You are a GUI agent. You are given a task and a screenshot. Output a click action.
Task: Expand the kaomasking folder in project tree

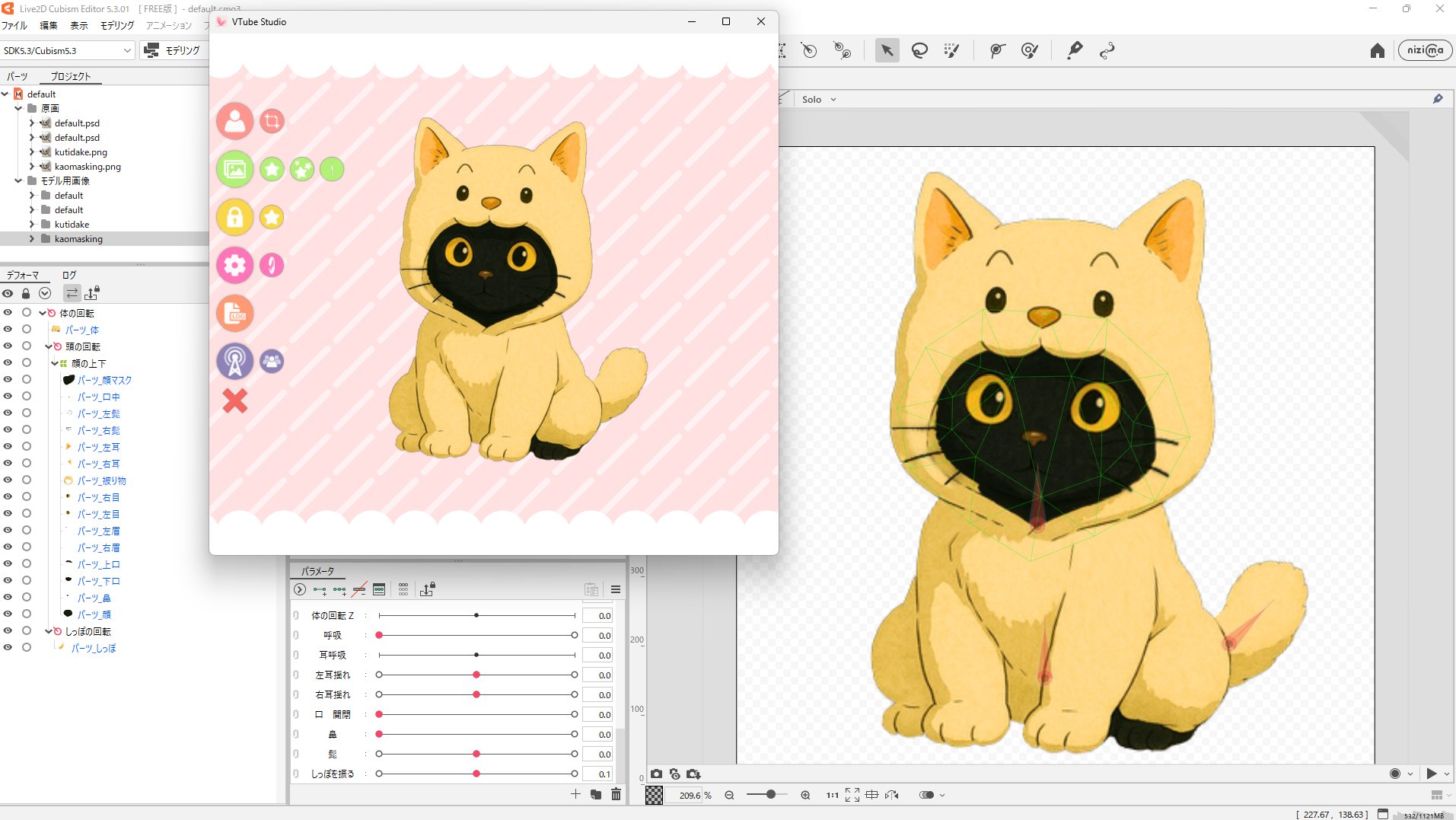point(32,239)
